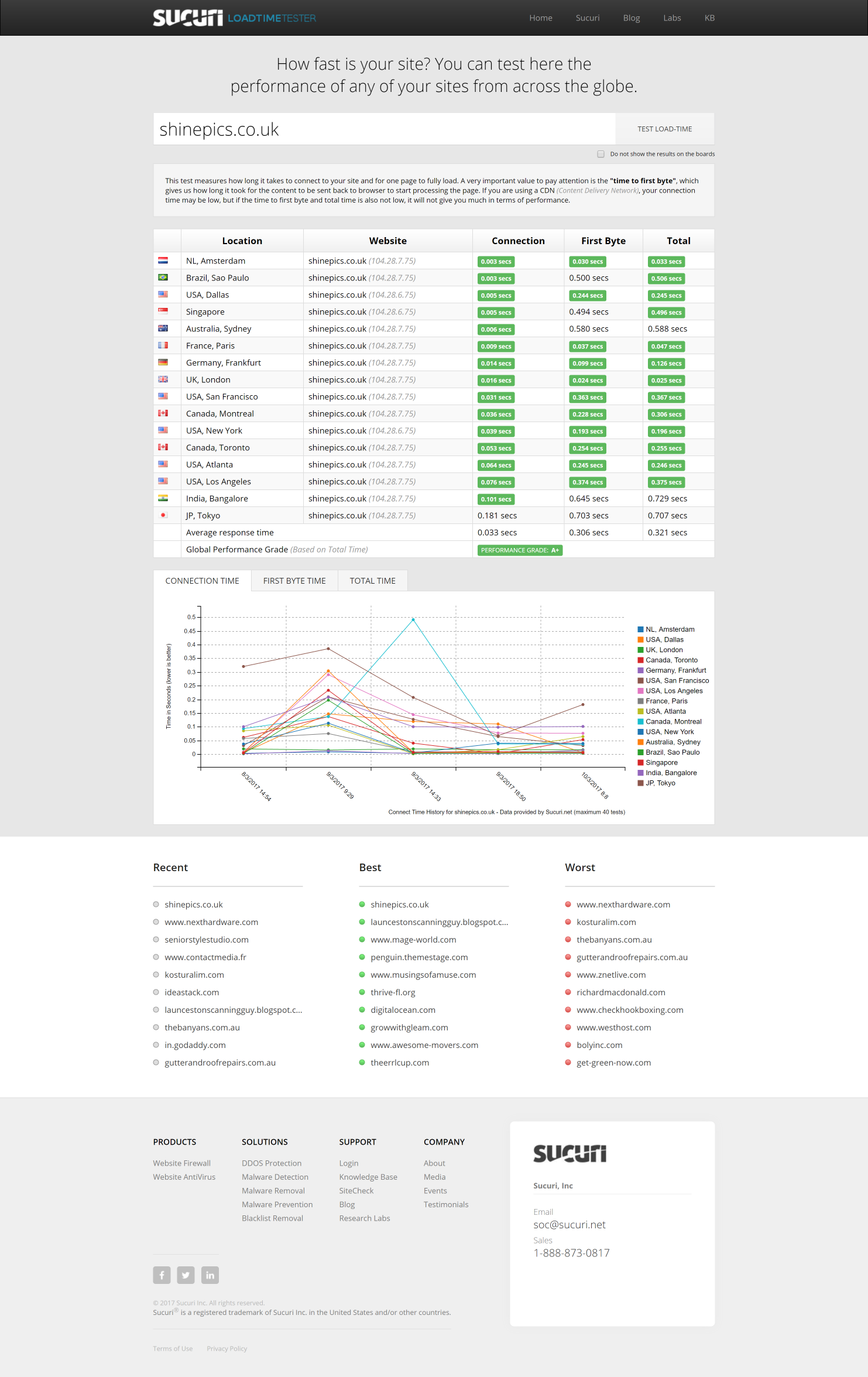The height and width of the screenshot is (1377, 868).
Task: Click the 0.729 secs total for India, Bangalore
Action: tap(667, 498)
